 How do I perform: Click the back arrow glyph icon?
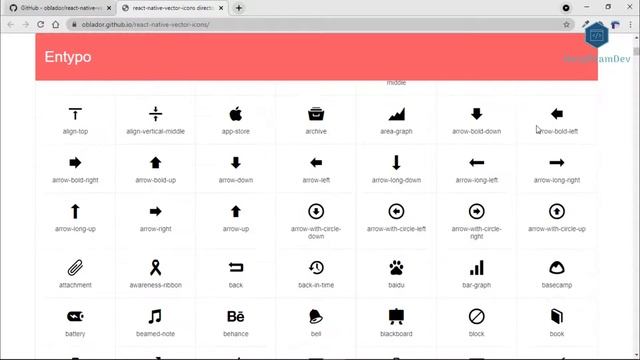point(236,267)
